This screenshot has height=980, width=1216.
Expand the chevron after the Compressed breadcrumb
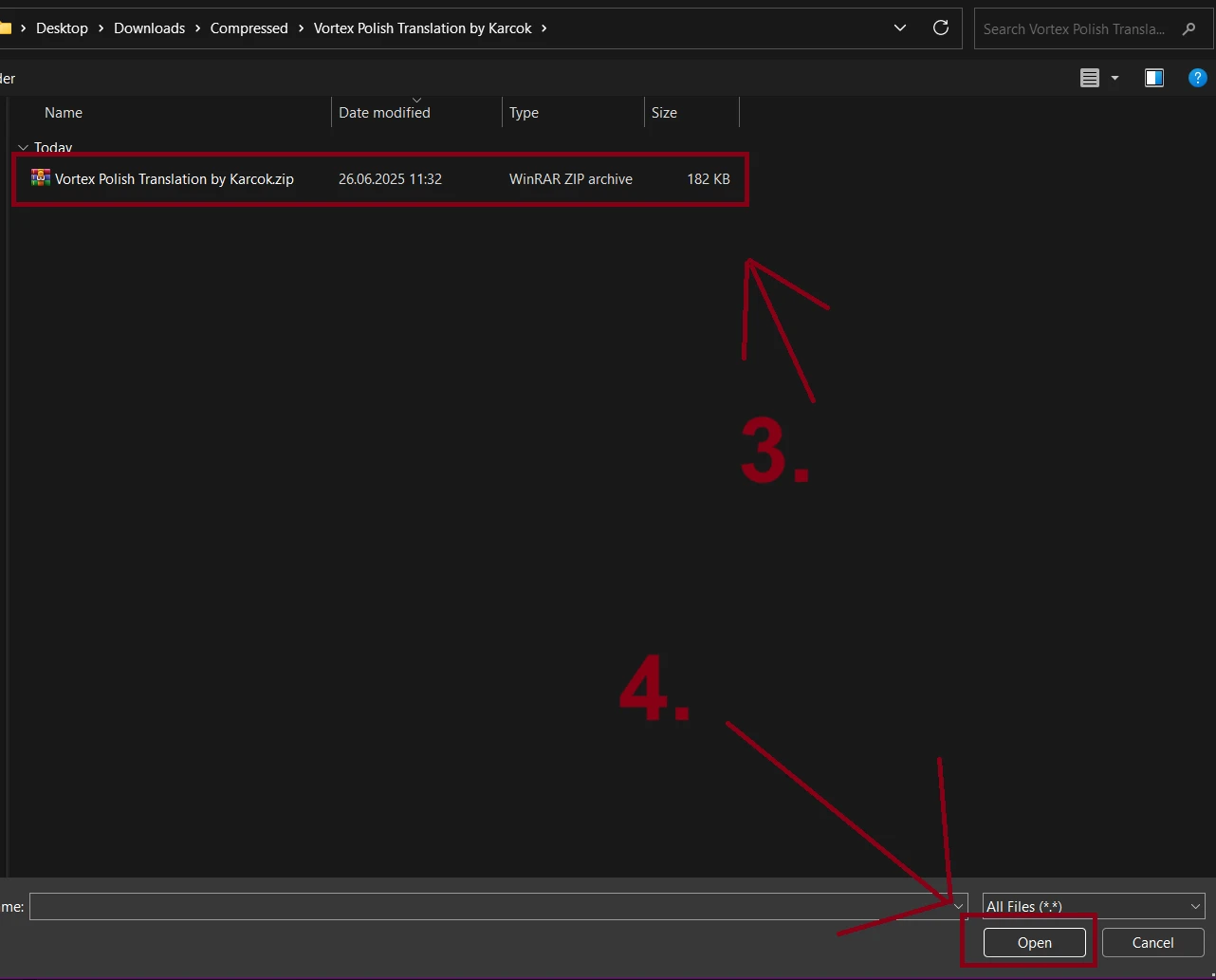pyautogui.click(x=301, y=28)
